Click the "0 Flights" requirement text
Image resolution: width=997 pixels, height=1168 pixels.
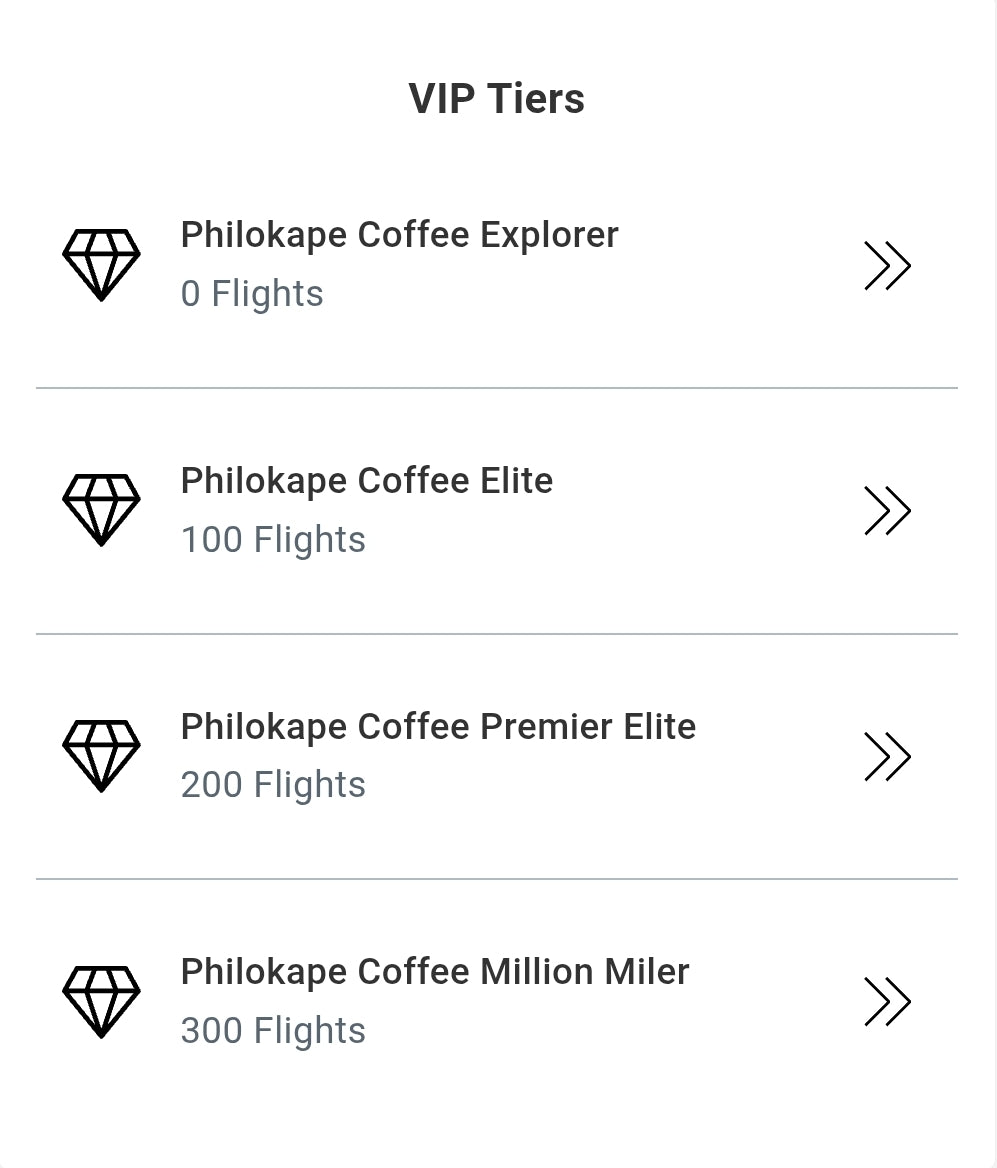coord(252,294)
